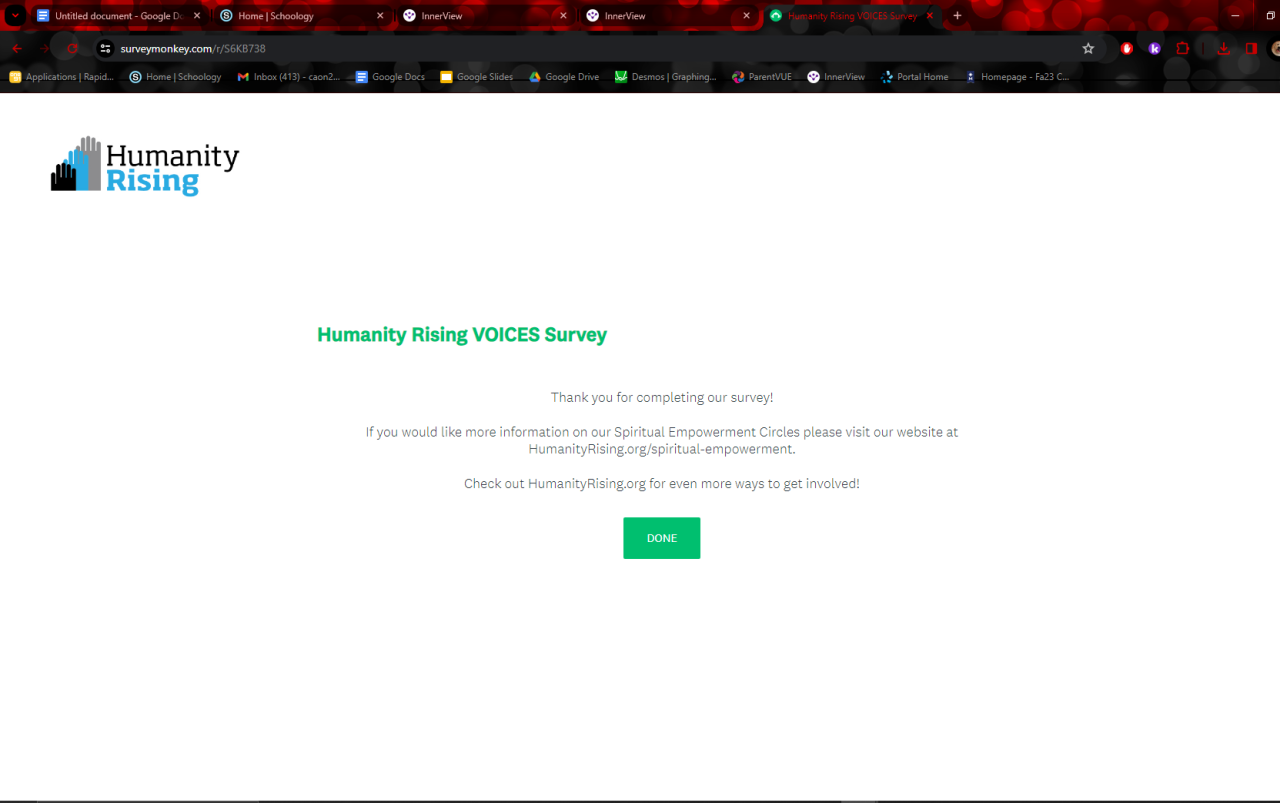Open the Google Drive bookmark
The image size is (1280, 803).
pos(564,77)
